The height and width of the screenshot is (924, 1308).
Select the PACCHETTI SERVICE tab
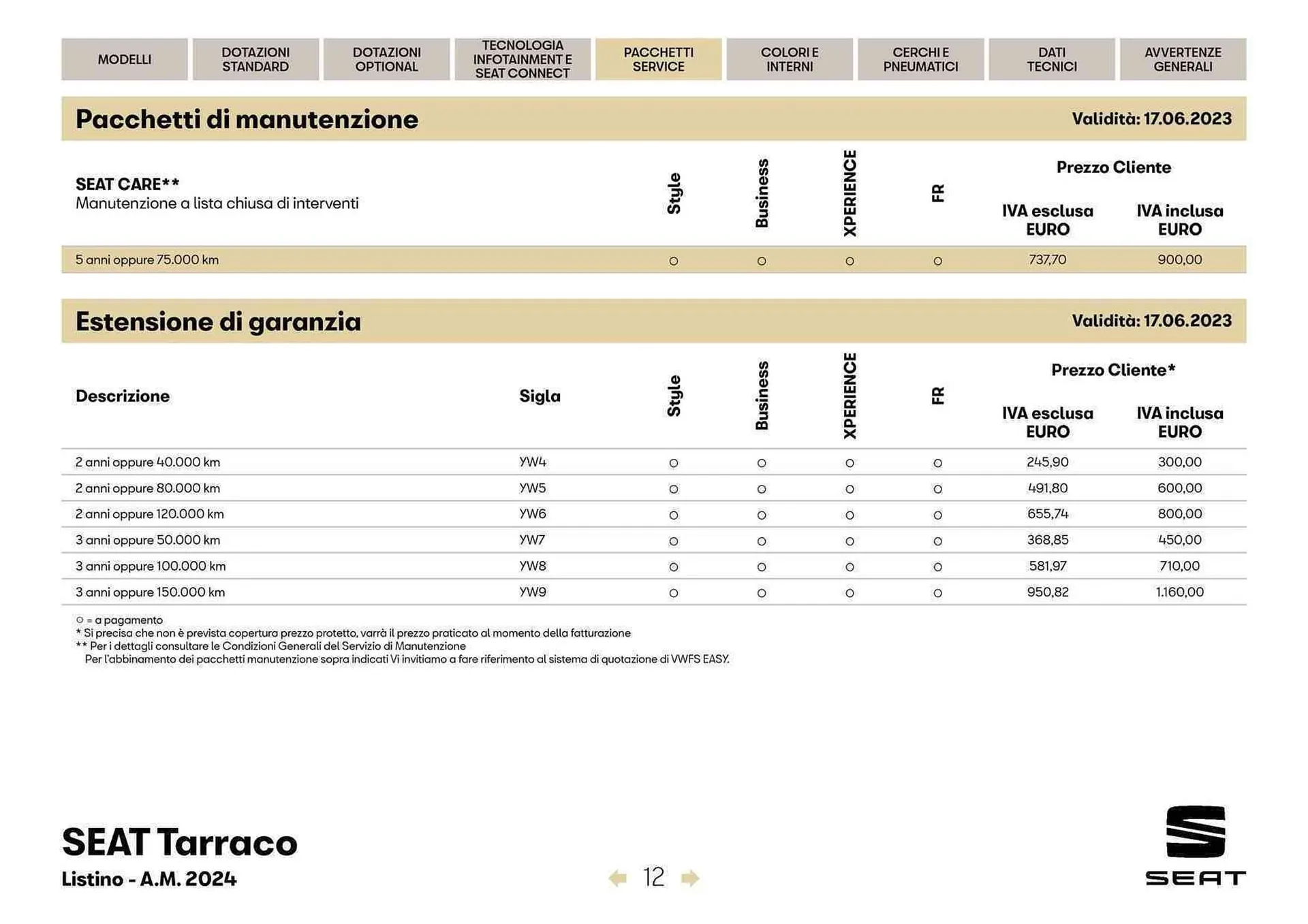[x=658, y=59]
